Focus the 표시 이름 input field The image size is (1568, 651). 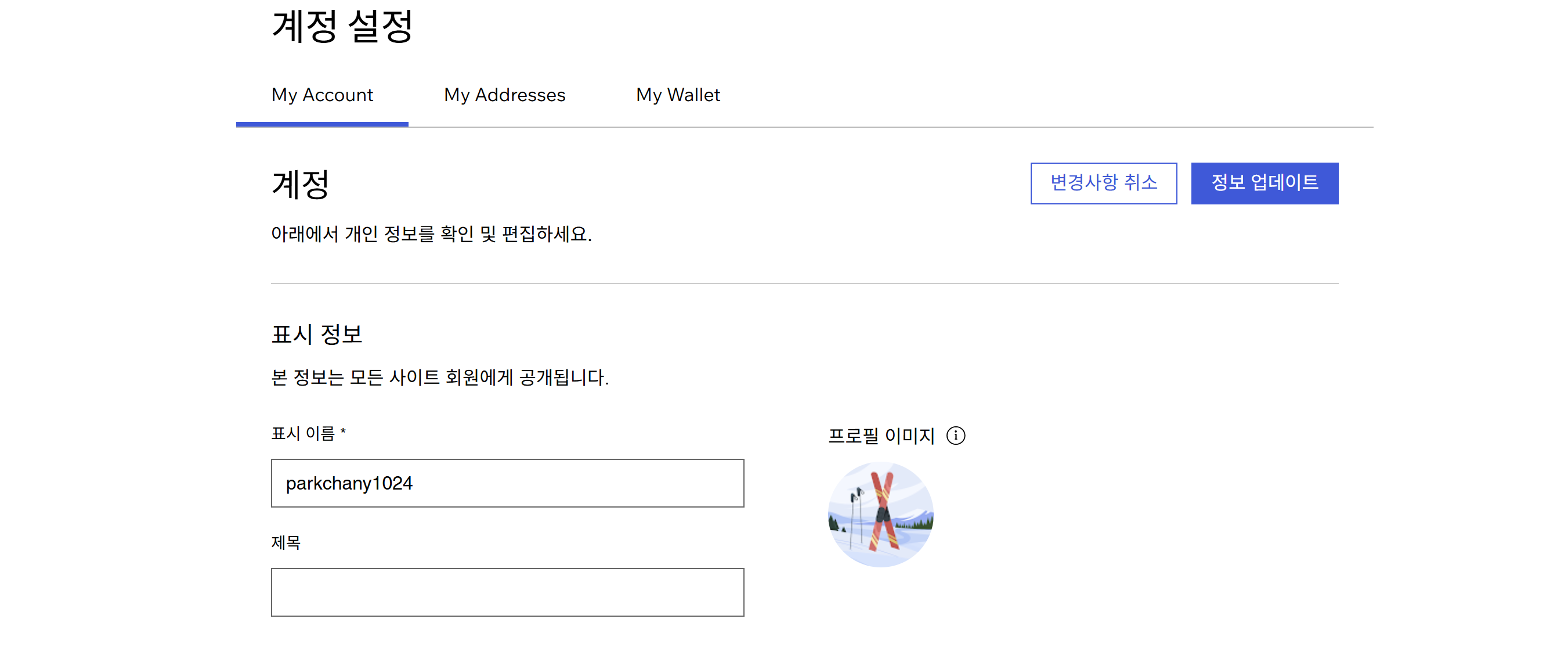click(507, 483)
